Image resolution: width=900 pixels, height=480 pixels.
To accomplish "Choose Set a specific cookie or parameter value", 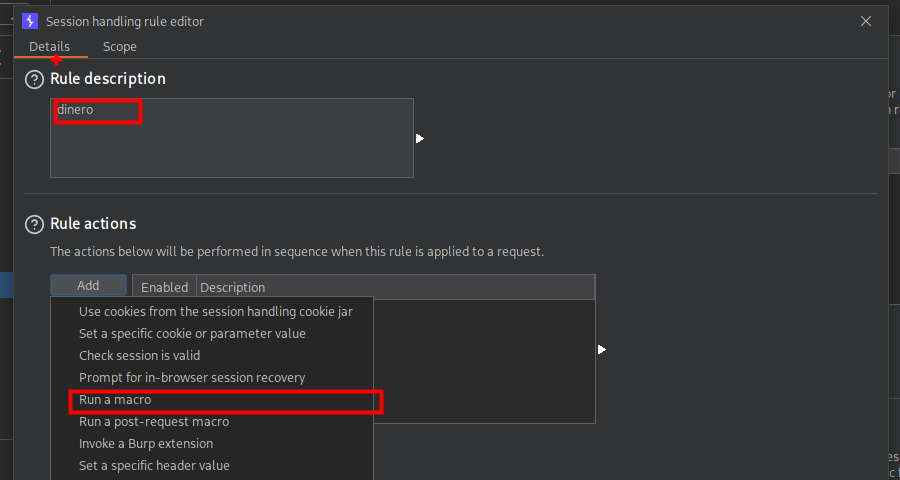I will click(192, 334).
